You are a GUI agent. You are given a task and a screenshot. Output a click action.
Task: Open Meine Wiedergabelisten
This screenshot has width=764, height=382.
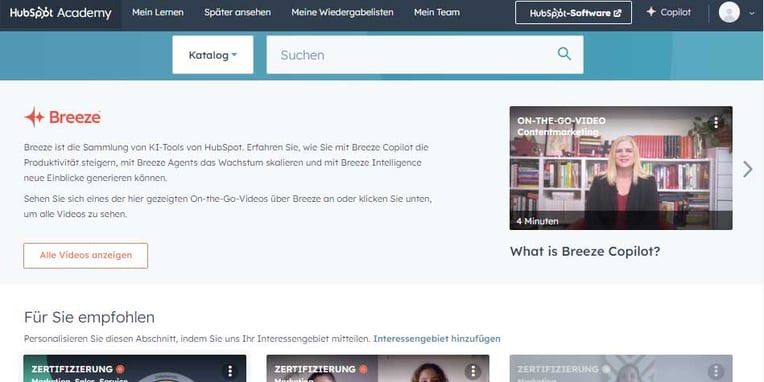click(343, 13)
